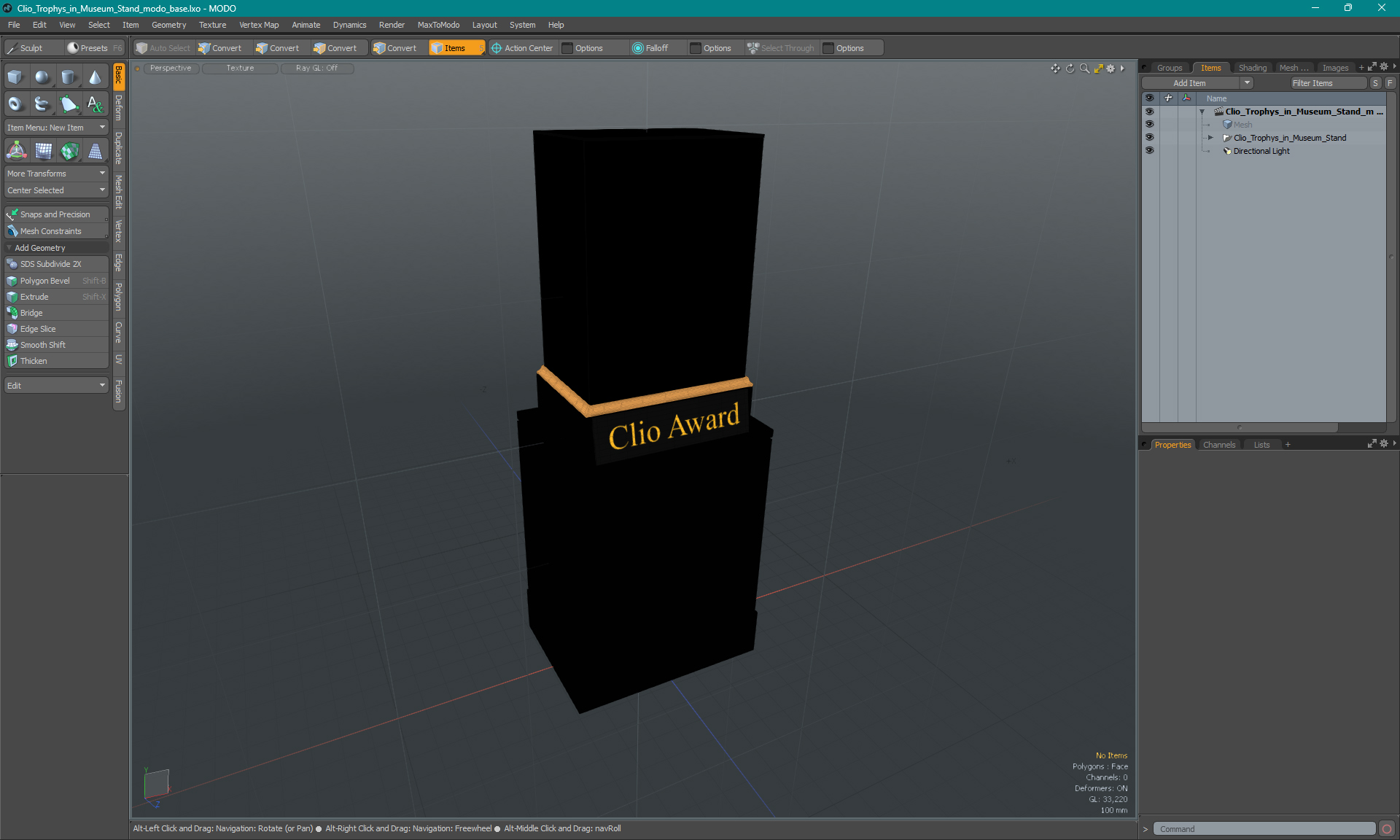The image size is (1400, 840).
Task: Click the viewport zoom magnifier icon
Action: pos(1084,69)
